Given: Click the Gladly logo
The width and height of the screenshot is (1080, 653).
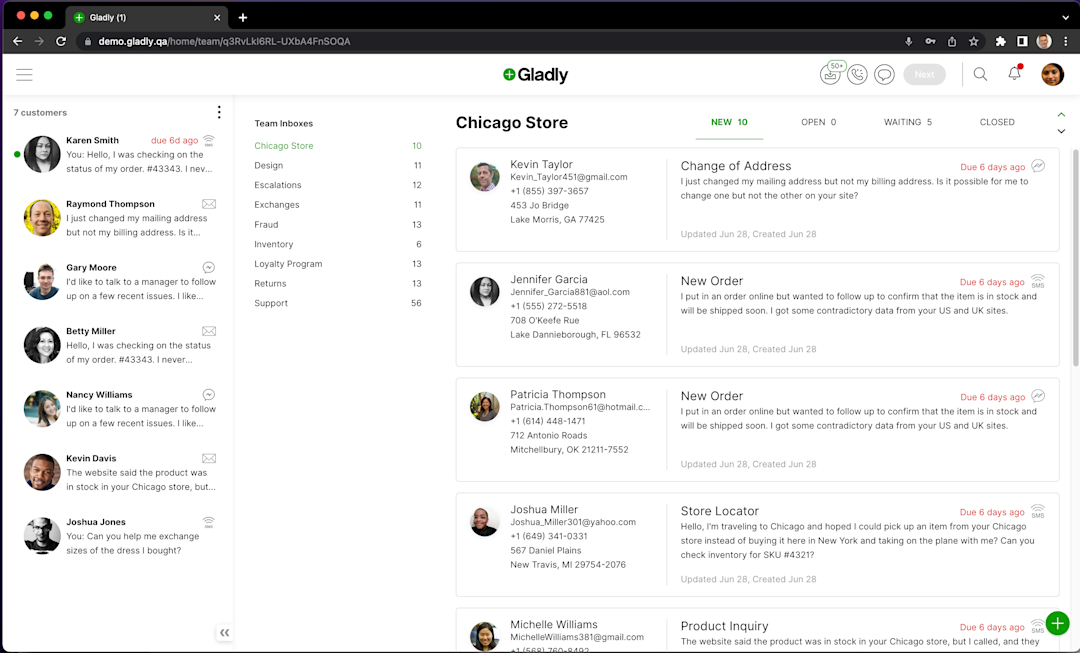Looking at the screenshot, I should click(x=536, y=74).
